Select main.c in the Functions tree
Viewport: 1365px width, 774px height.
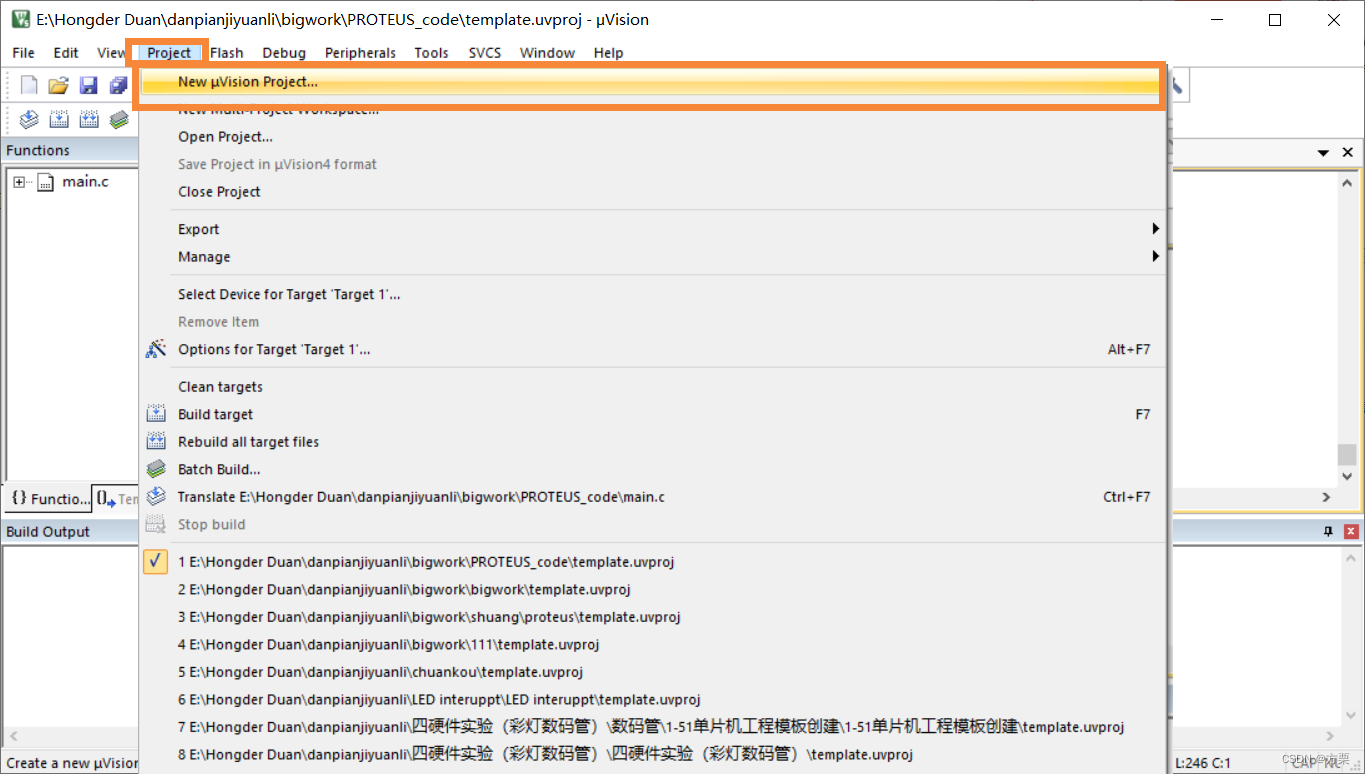[x=85, y=182]
